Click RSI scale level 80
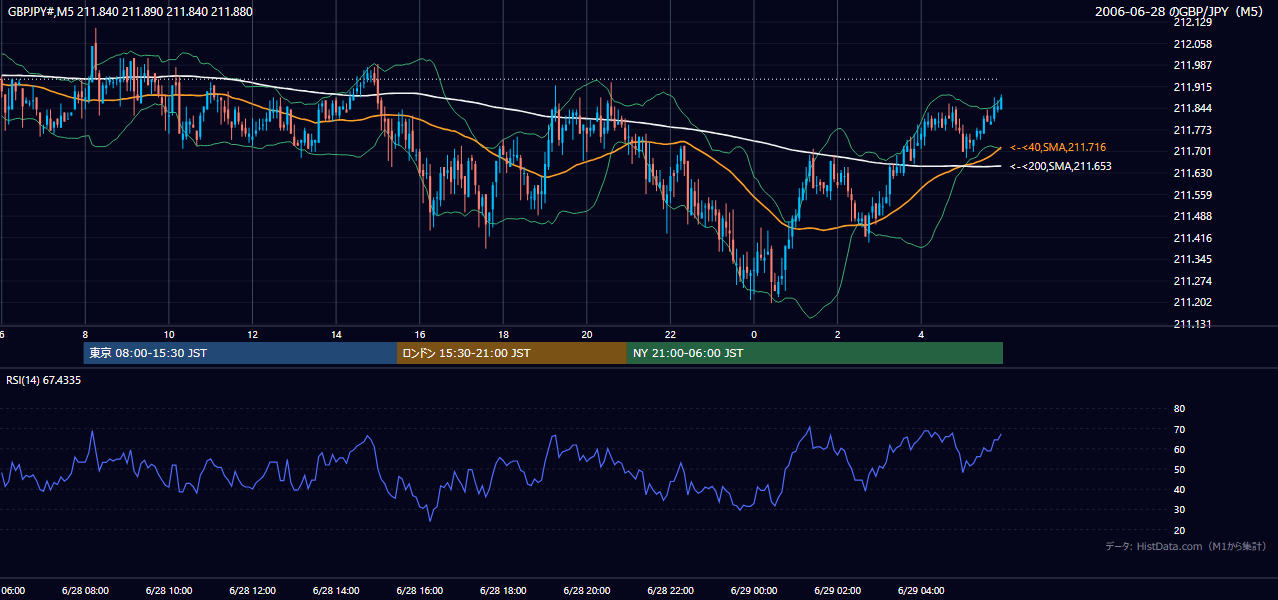 click(1179, 409)
